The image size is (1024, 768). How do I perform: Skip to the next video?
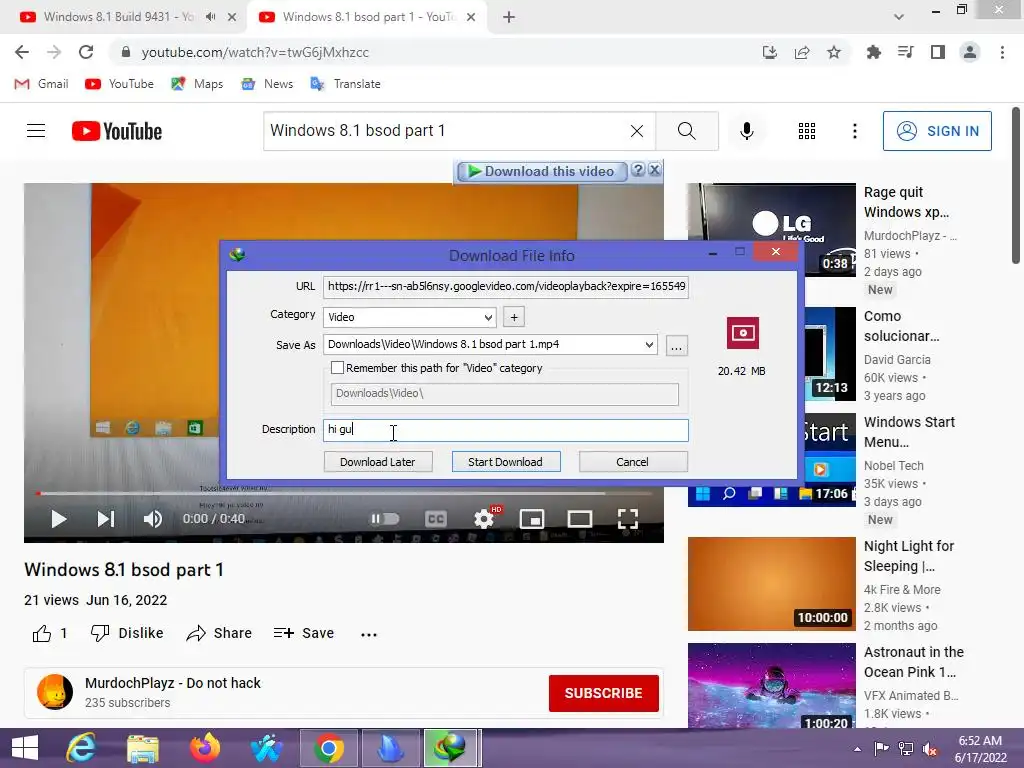coord(106,519)
